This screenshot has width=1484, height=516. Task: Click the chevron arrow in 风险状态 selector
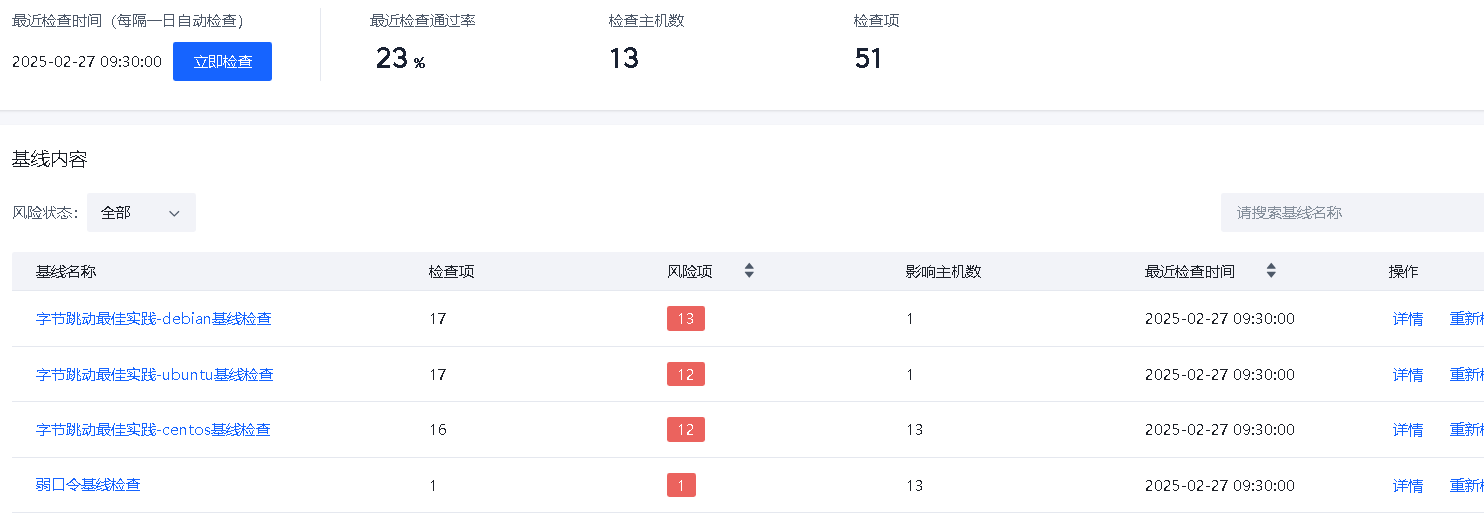[x=174, y=213]
